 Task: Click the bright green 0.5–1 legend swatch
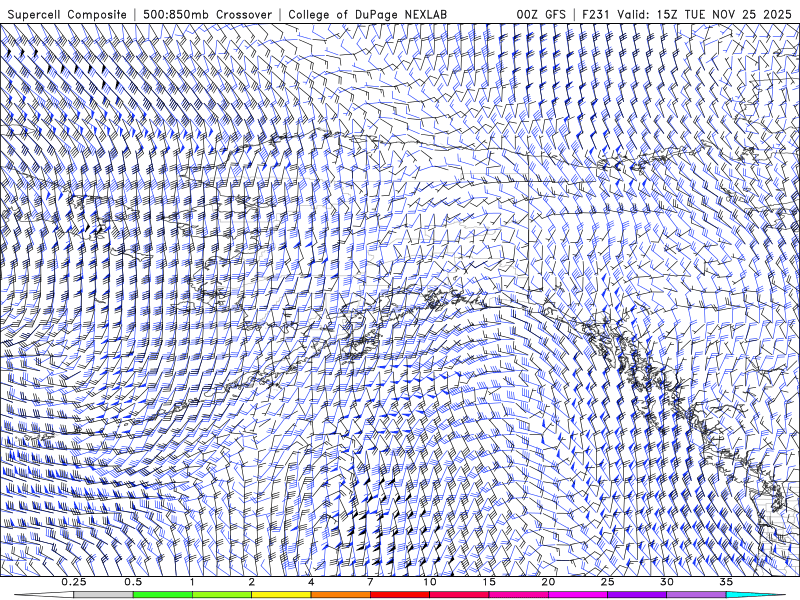click(x=162, y=595)
